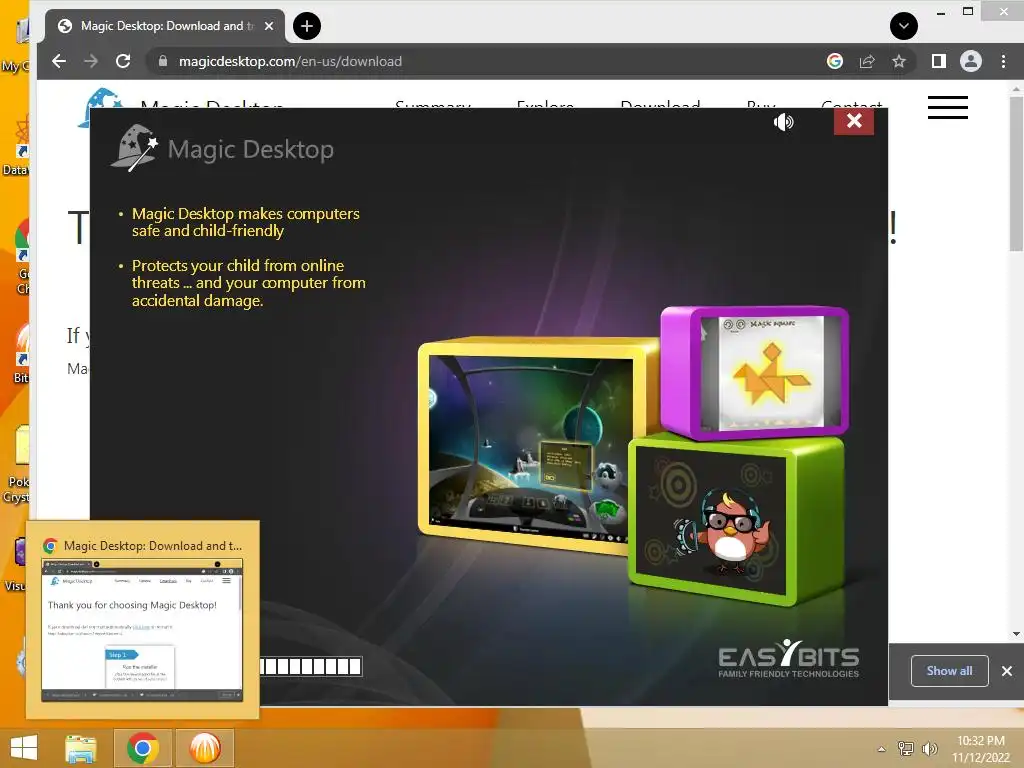
Task: Click the volume icon in system tray
Action: point(929,748)
